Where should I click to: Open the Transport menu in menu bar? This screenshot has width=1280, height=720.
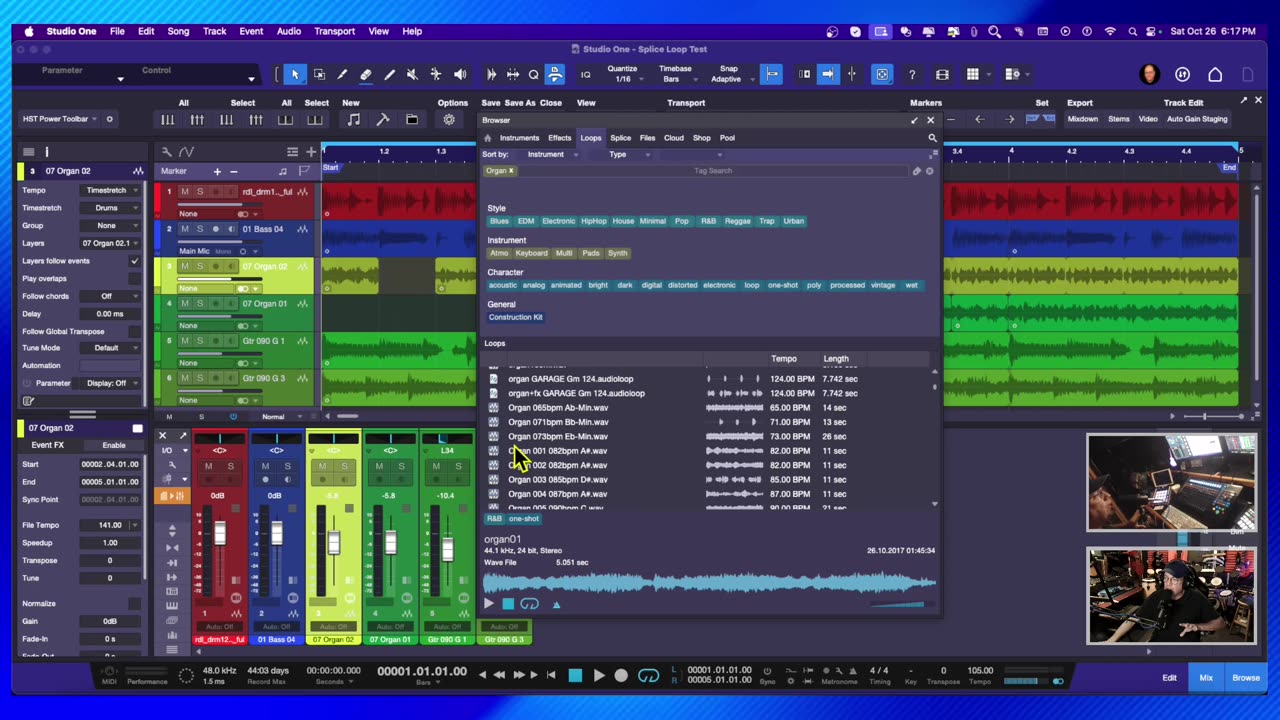pyautogui.click(x=334, y=31)
